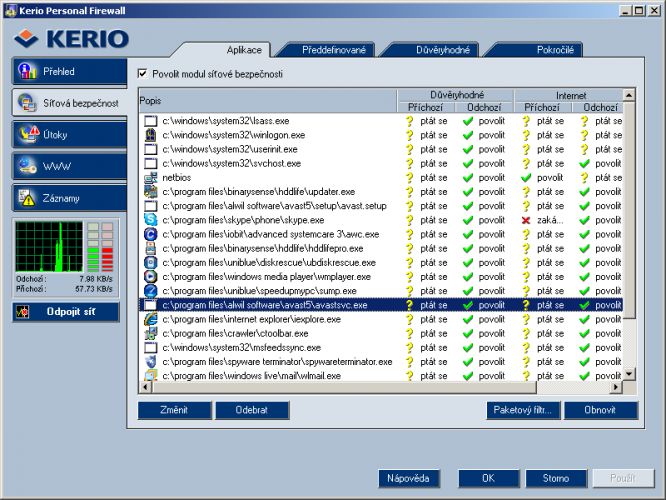Screen dimensions: 666x500
Task: Switch to the Aplikace tab
Action: click(244, 50)
